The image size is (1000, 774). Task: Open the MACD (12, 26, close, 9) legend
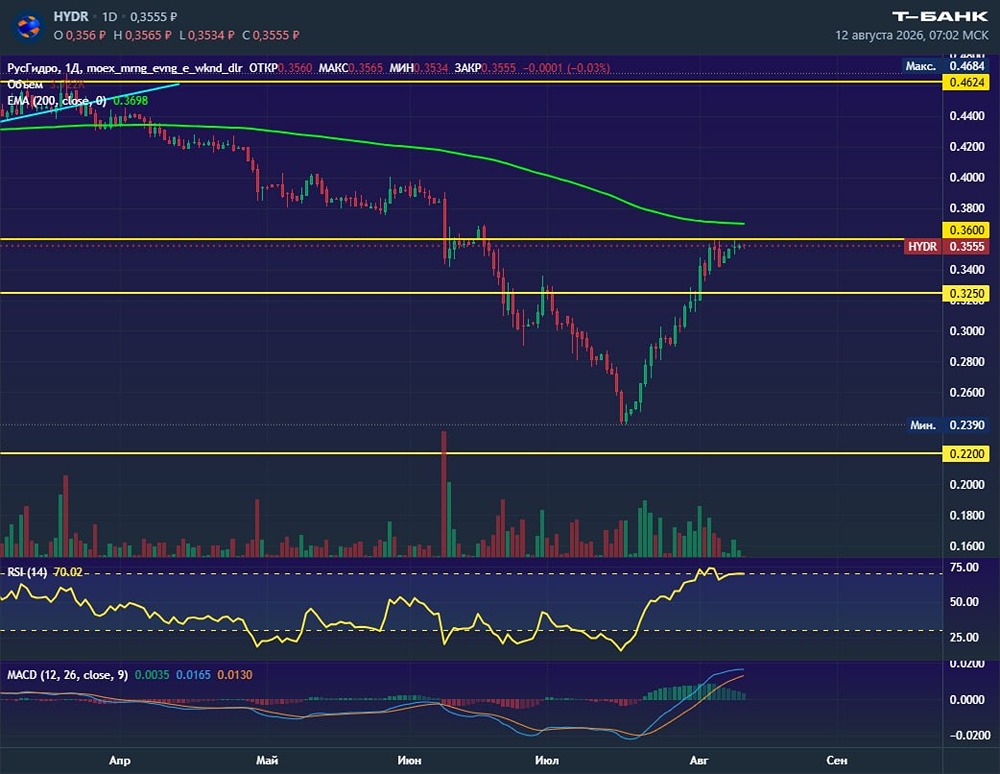click(x=68, y=675)
